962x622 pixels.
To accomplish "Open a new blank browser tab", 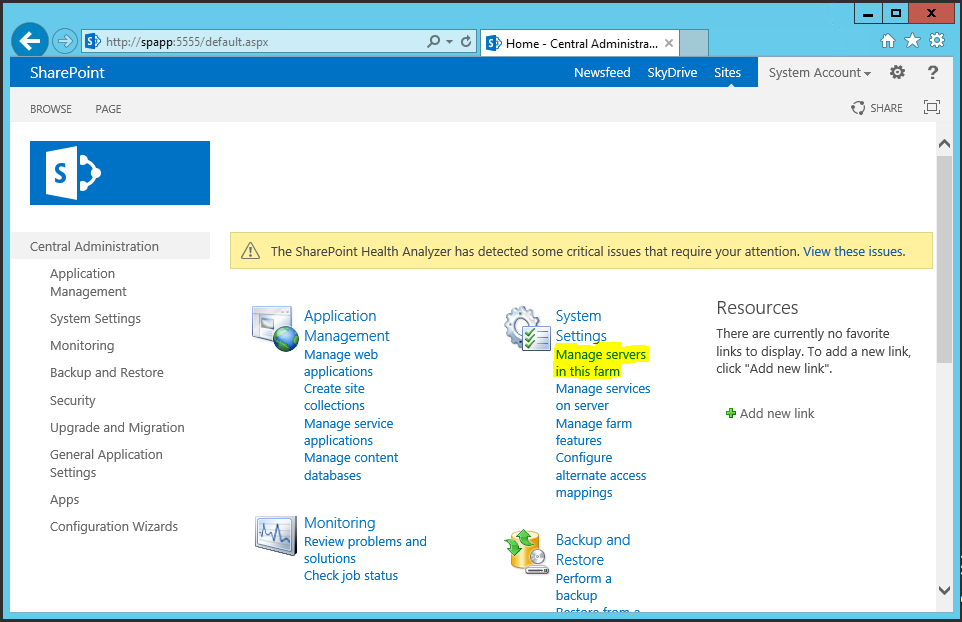I will 694,43.
